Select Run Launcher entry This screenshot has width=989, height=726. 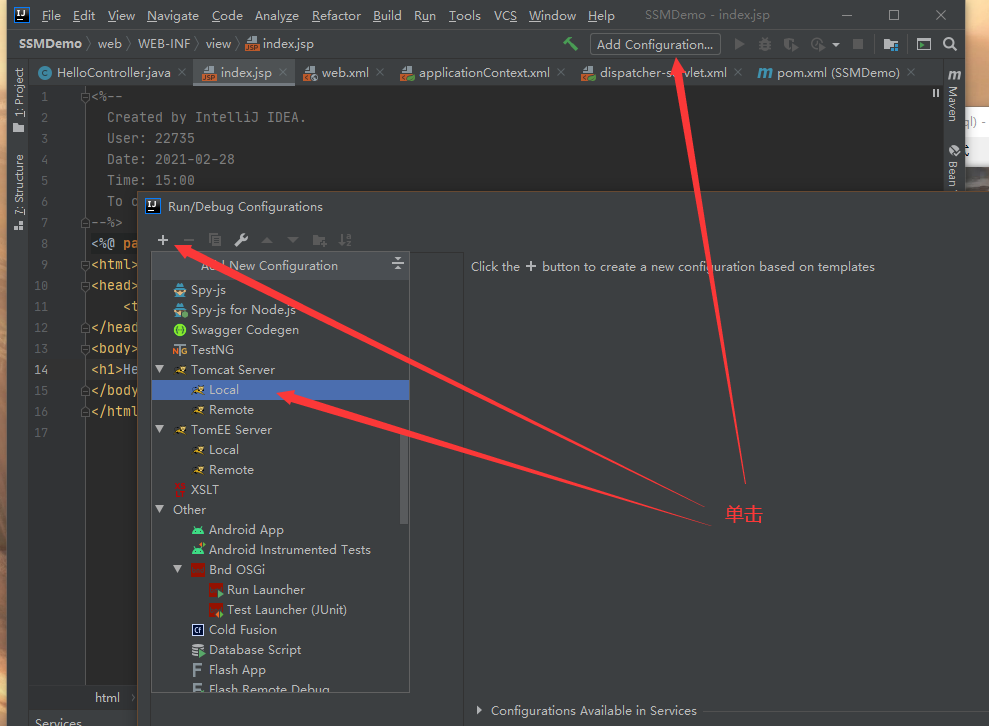(x=280, y=590)
